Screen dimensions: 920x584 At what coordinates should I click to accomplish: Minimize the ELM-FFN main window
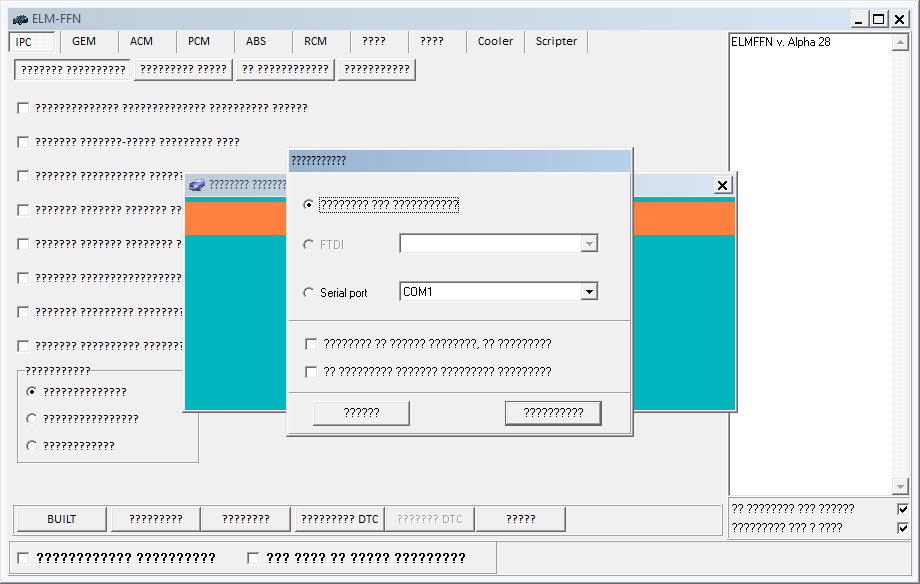(x=859, y=18)
